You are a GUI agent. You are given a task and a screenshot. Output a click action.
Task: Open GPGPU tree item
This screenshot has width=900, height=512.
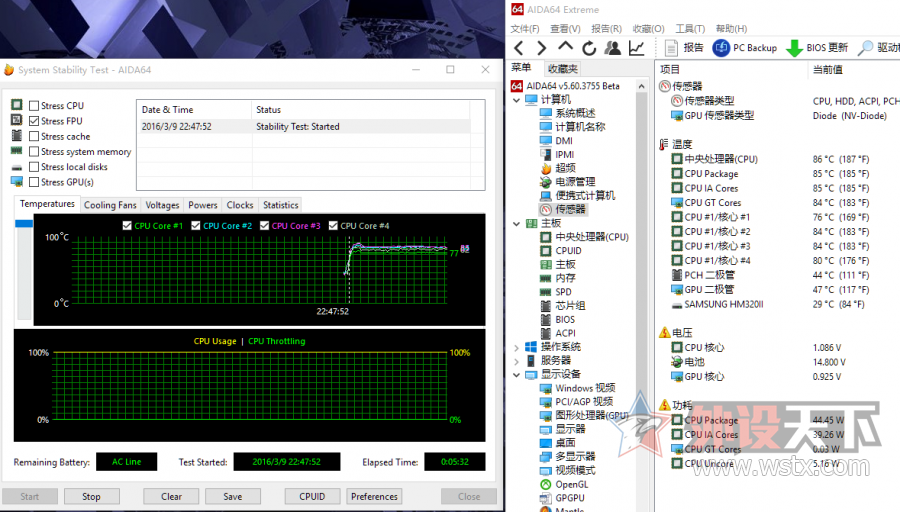(570, 498)
